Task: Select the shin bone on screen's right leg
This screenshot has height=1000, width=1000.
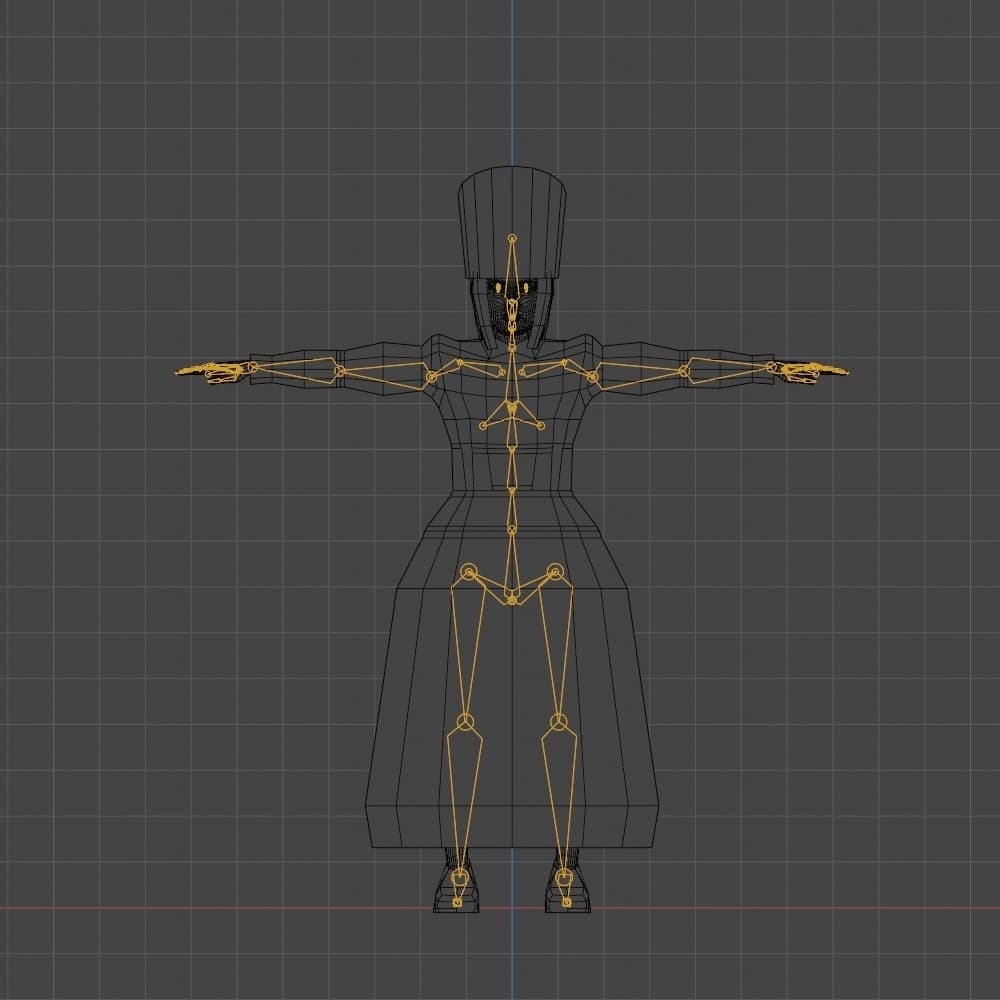Action: [x=559, y=790]
